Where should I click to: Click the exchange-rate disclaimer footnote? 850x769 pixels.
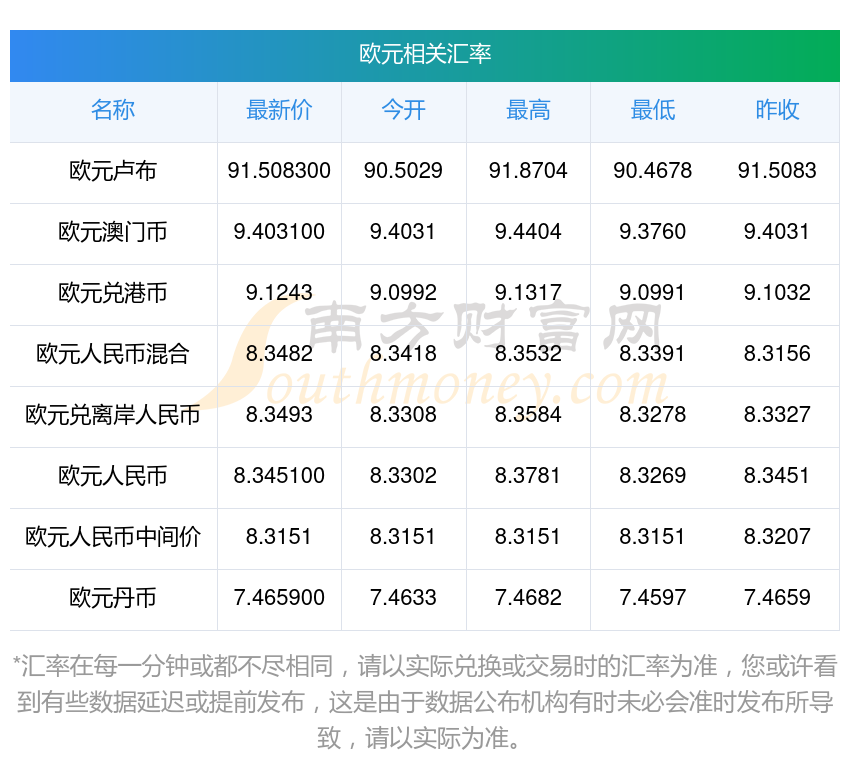pyautogui.click(x=425, y=702)
